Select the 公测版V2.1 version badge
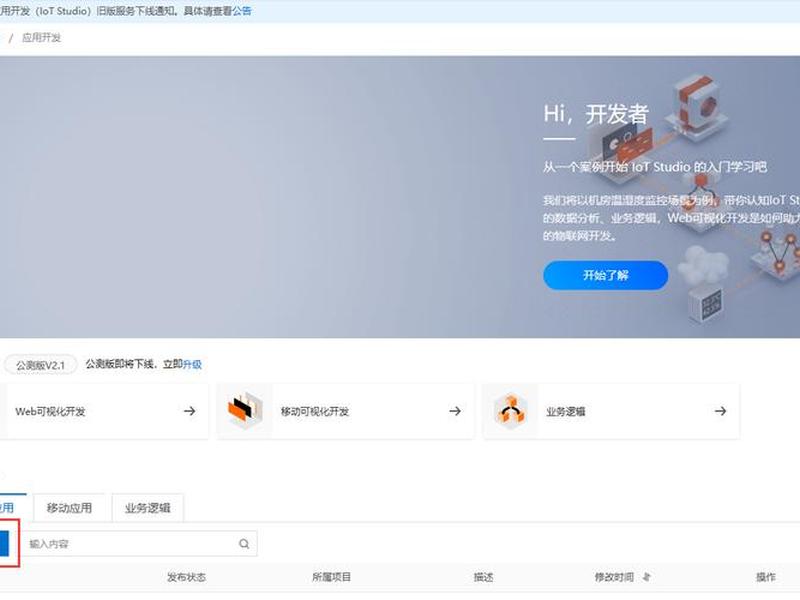The height and width of the screenshot is (600, 800). [x=40, y=365]
